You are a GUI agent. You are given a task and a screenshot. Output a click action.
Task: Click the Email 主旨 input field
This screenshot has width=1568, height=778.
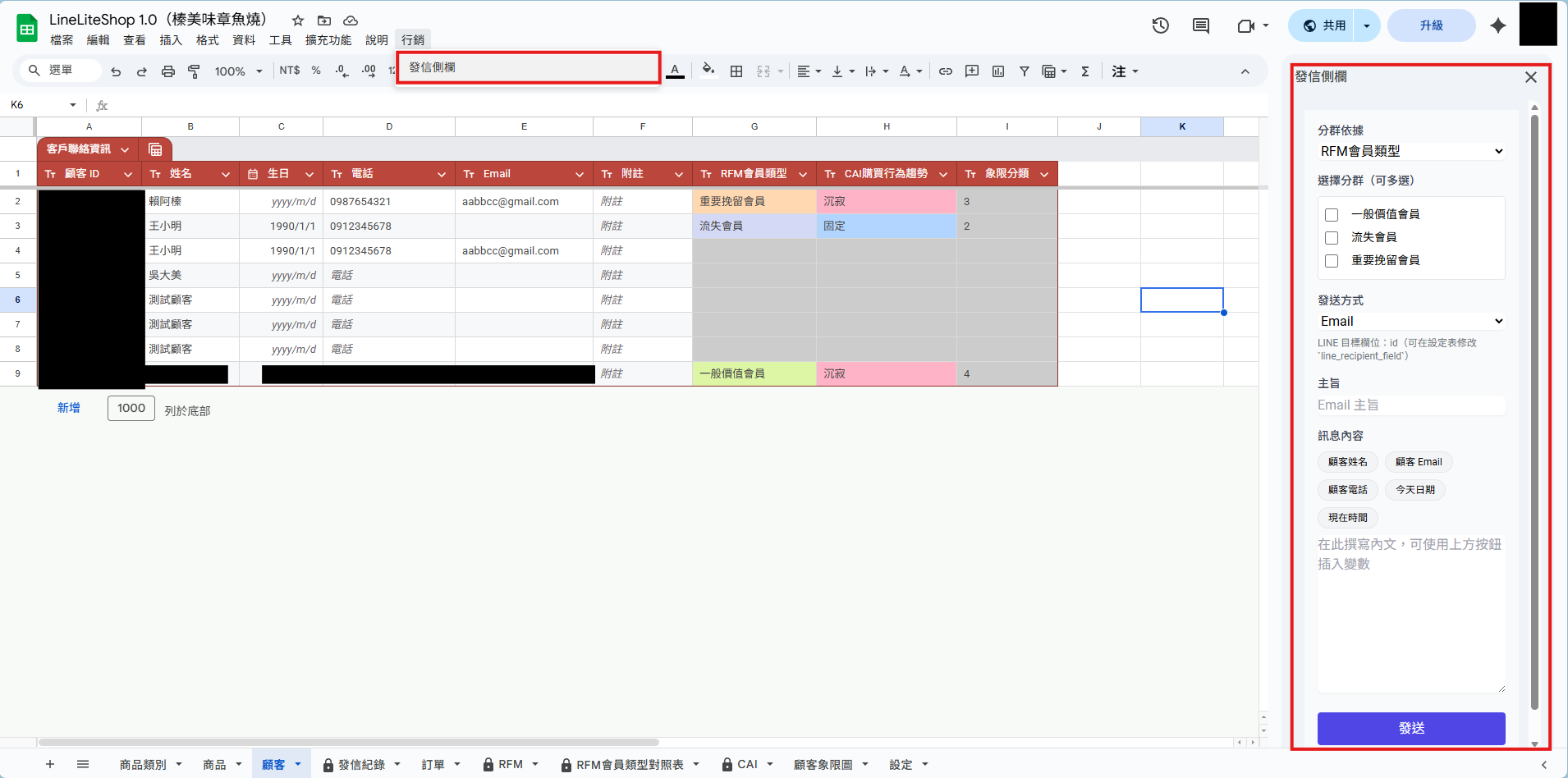1410,405
